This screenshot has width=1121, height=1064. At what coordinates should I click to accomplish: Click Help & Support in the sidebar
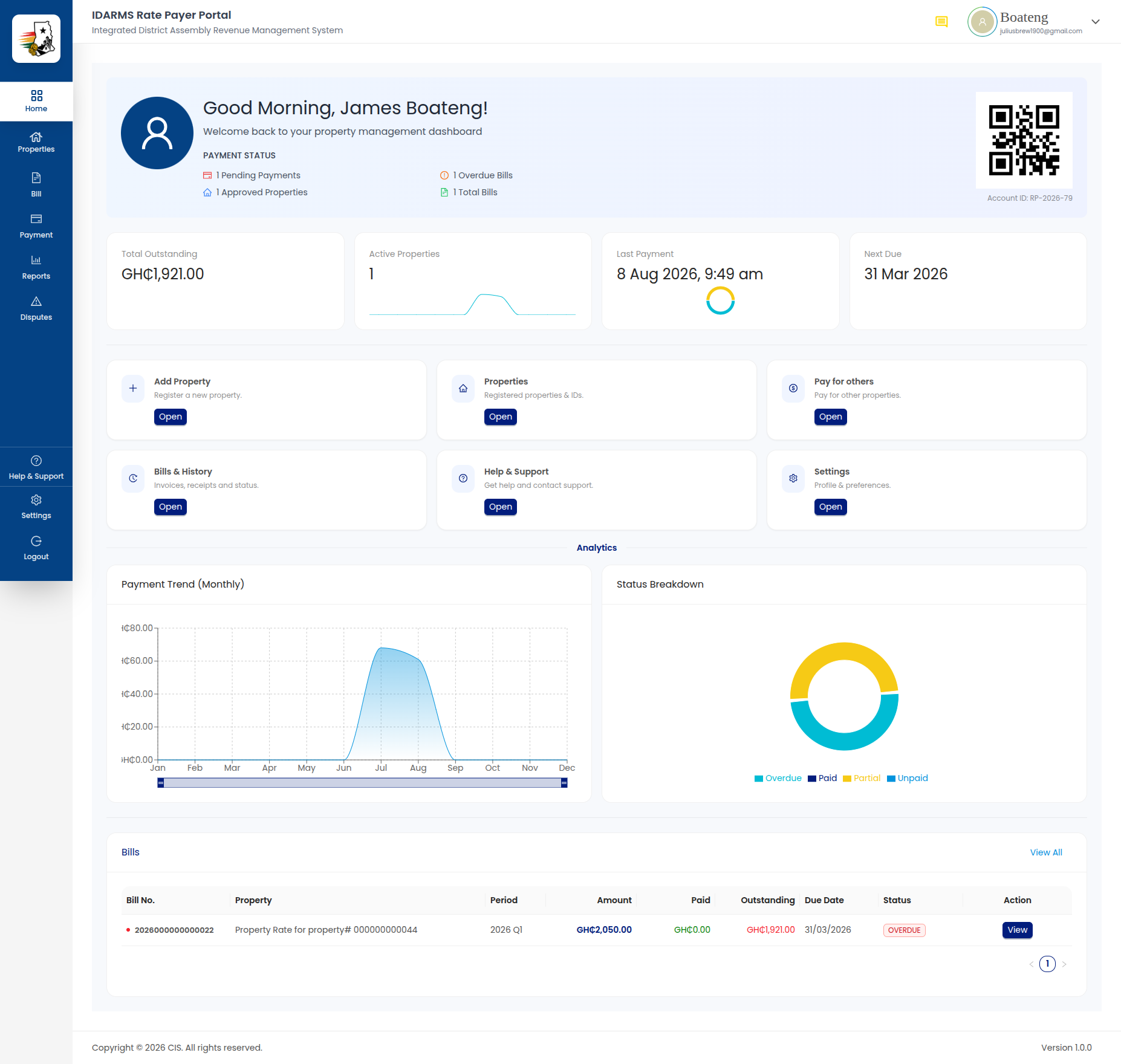pos(36,467)
